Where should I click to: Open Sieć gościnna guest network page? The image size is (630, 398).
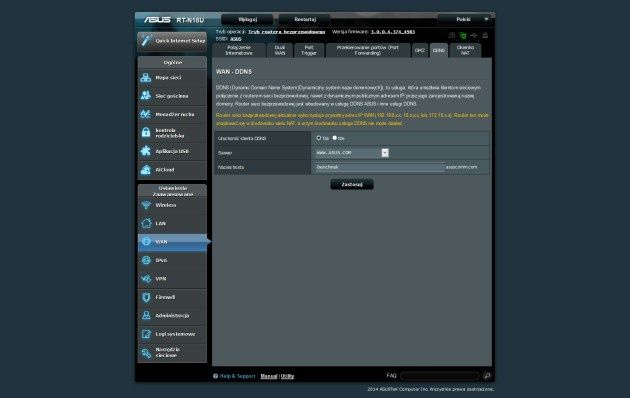click(x=172, y=96)
